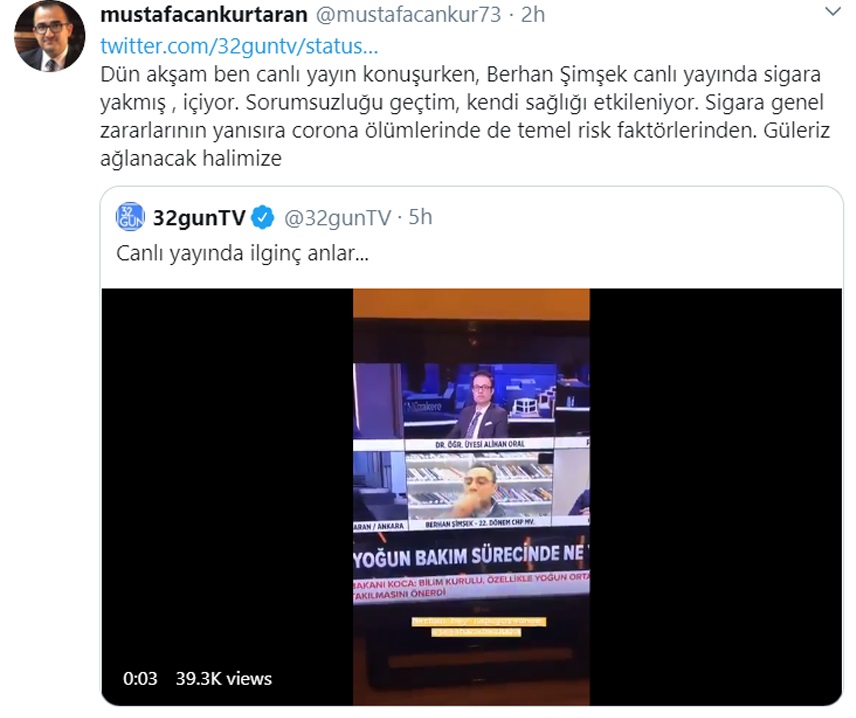Image resolution: width=856 pixels, height=718 pixels.
Task: Click the 2h tweet timestamp
Action: click(x=533, y=15)
